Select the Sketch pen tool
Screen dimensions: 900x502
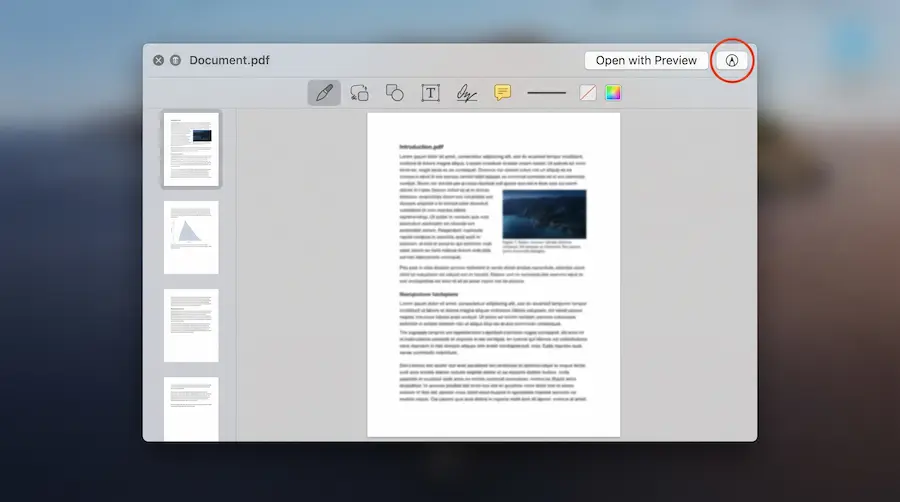pyautogui.click(x=324, y=93)
